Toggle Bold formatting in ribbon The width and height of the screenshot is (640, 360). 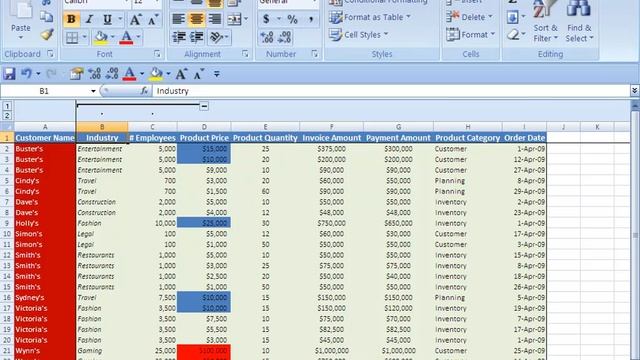pos(71,19)
